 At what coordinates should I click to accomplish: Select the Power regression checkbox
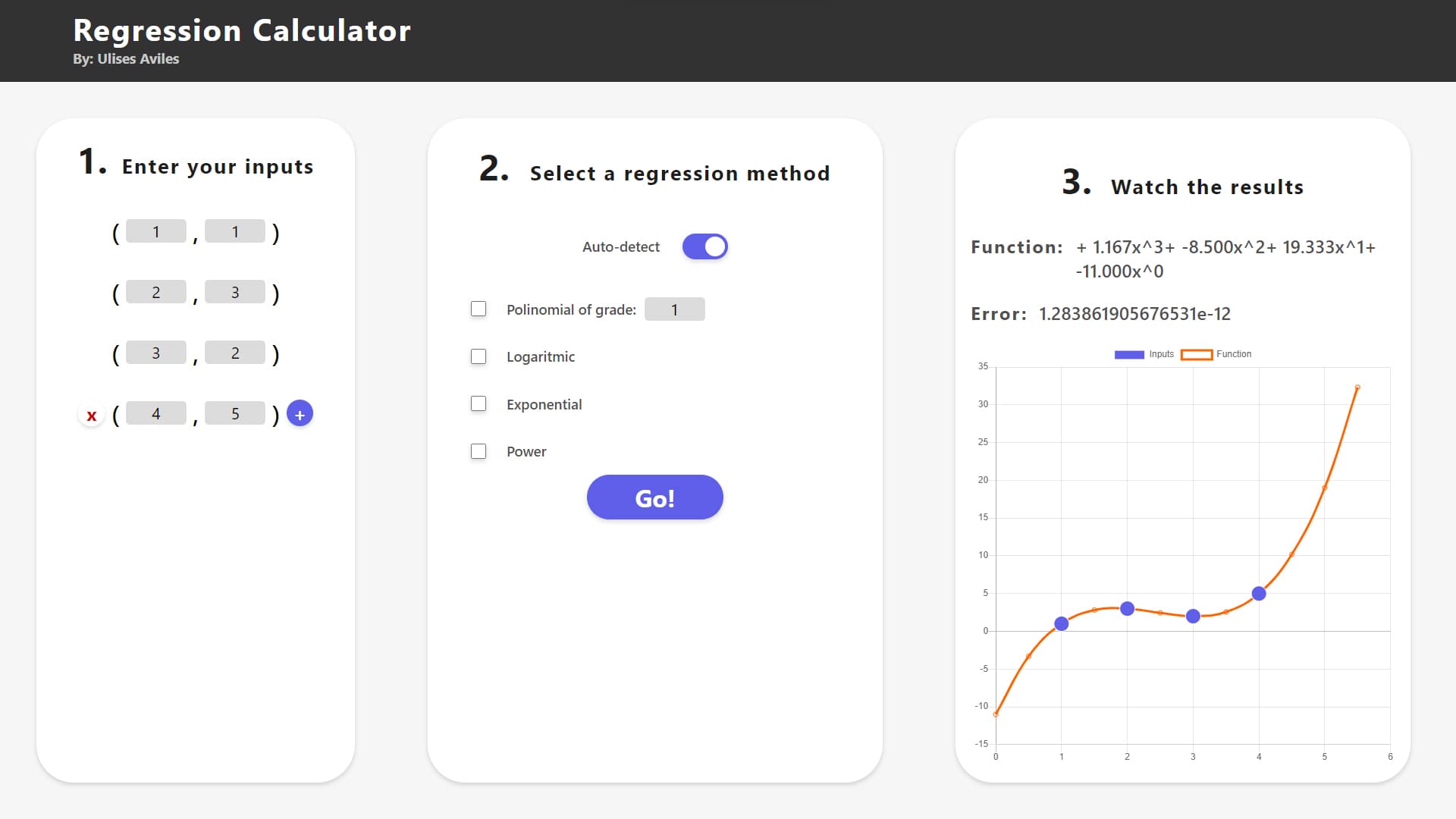(x=479, y=451)
